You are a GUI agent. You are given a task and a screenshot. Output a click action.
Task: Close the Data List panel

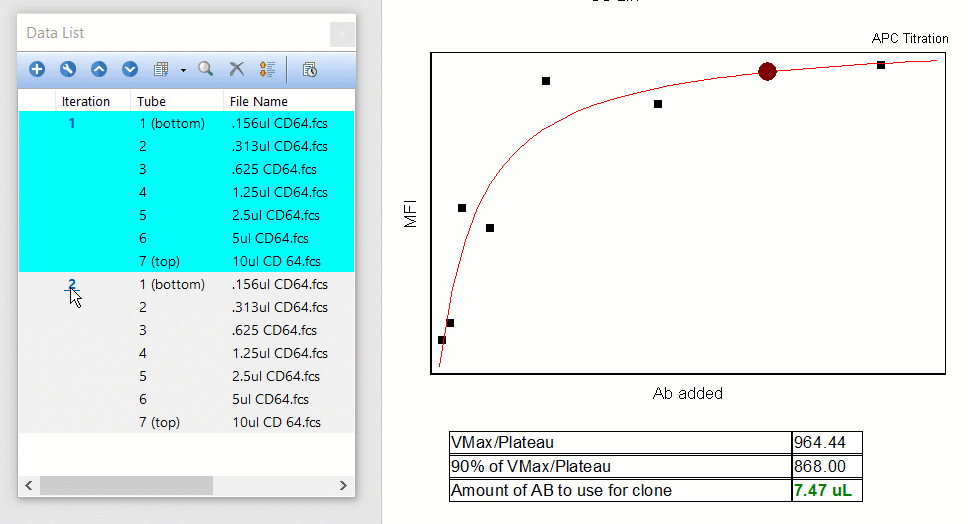click(x=341, y=33)
